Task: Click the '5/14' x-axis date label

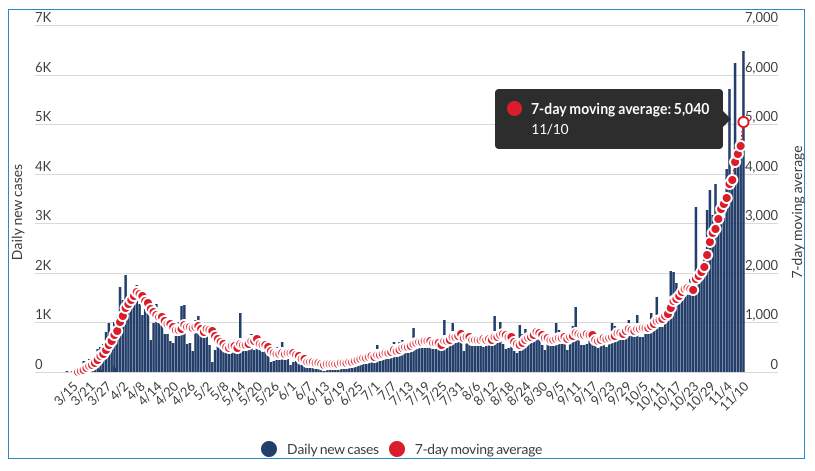Action: 234,393
